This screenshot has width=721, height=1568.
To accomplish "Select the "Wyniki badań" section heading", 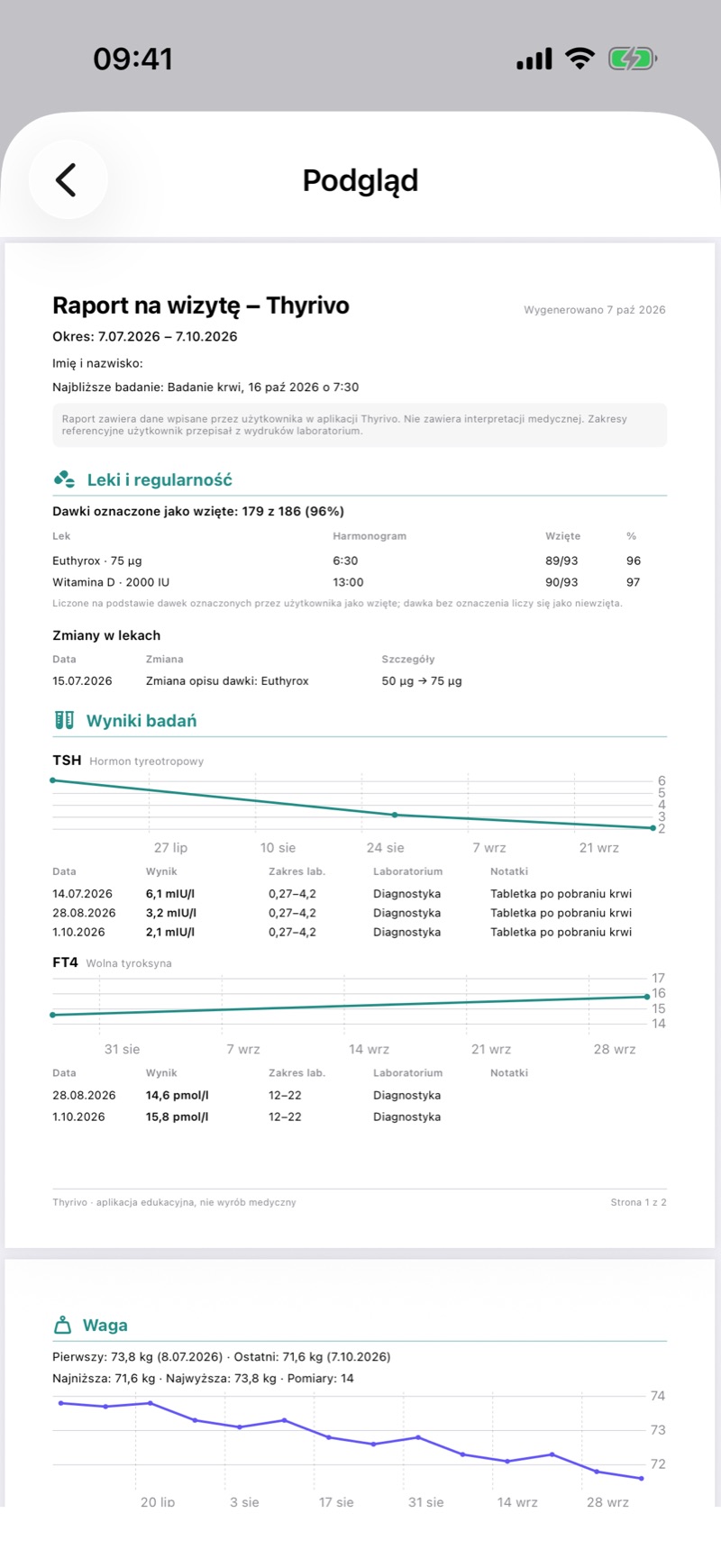I will (141, 721).
